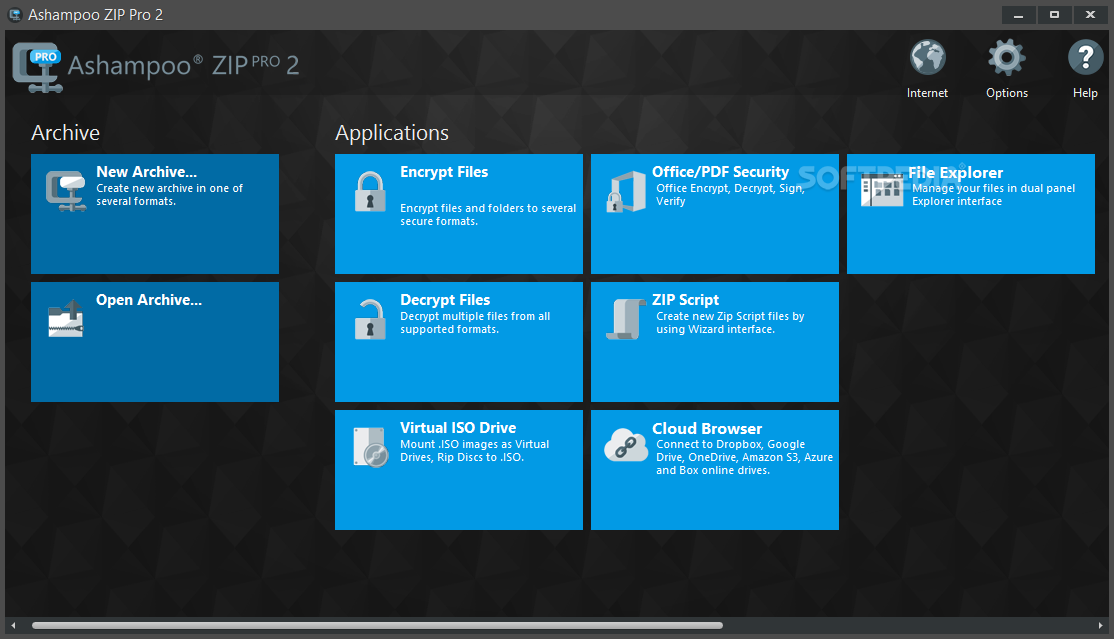Click the Options label text

pos(1007,93)
